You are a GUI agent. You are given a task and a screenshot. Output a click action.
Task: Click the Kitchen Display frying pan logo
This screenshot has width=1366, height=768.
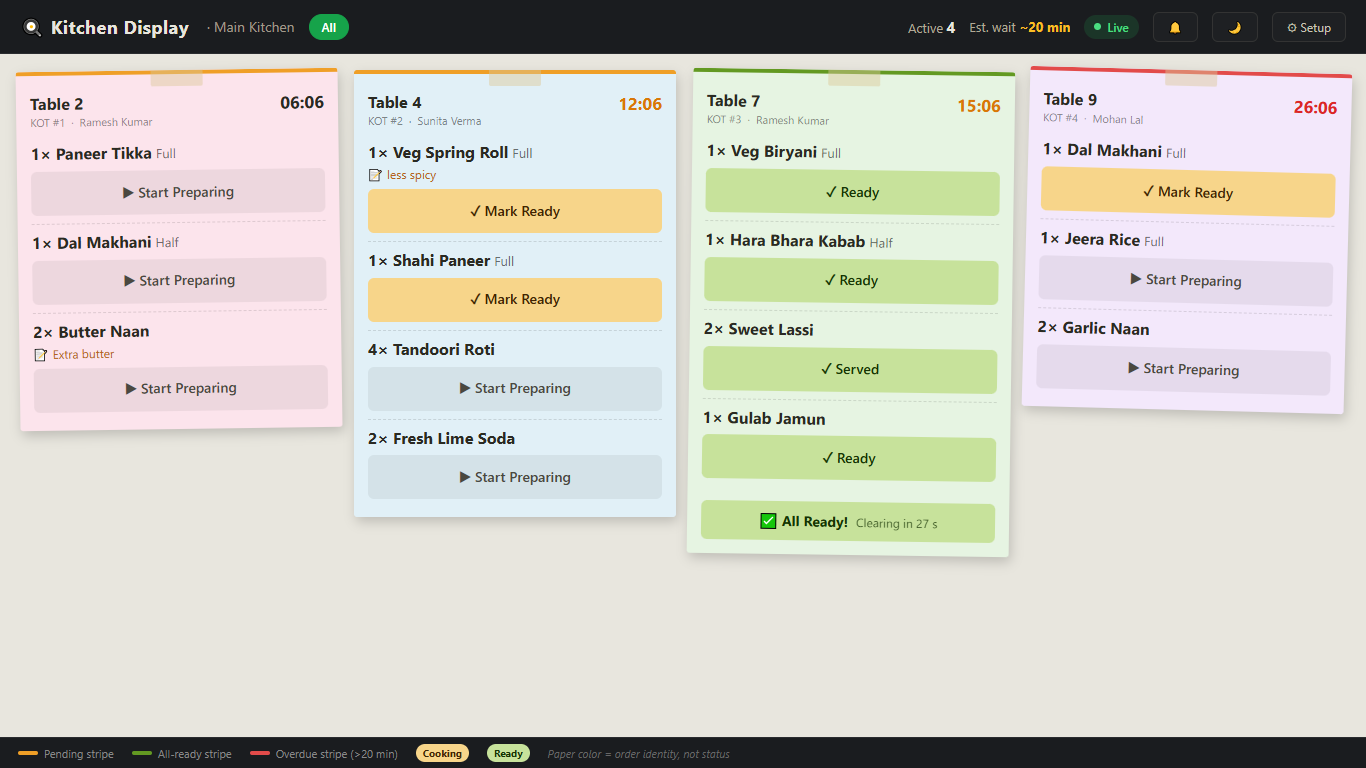[x=32, y=28]
